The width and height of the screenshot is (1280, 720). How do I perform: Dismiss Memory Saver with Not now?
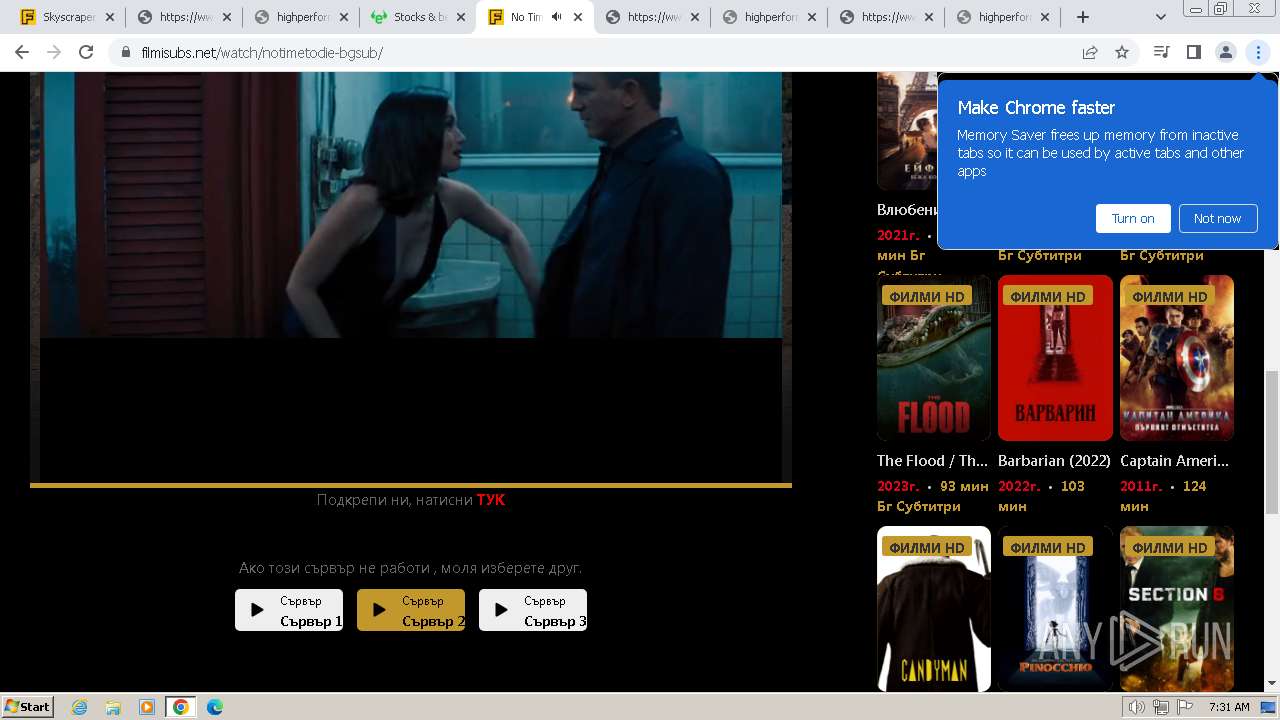click(x=1217, y=218)
